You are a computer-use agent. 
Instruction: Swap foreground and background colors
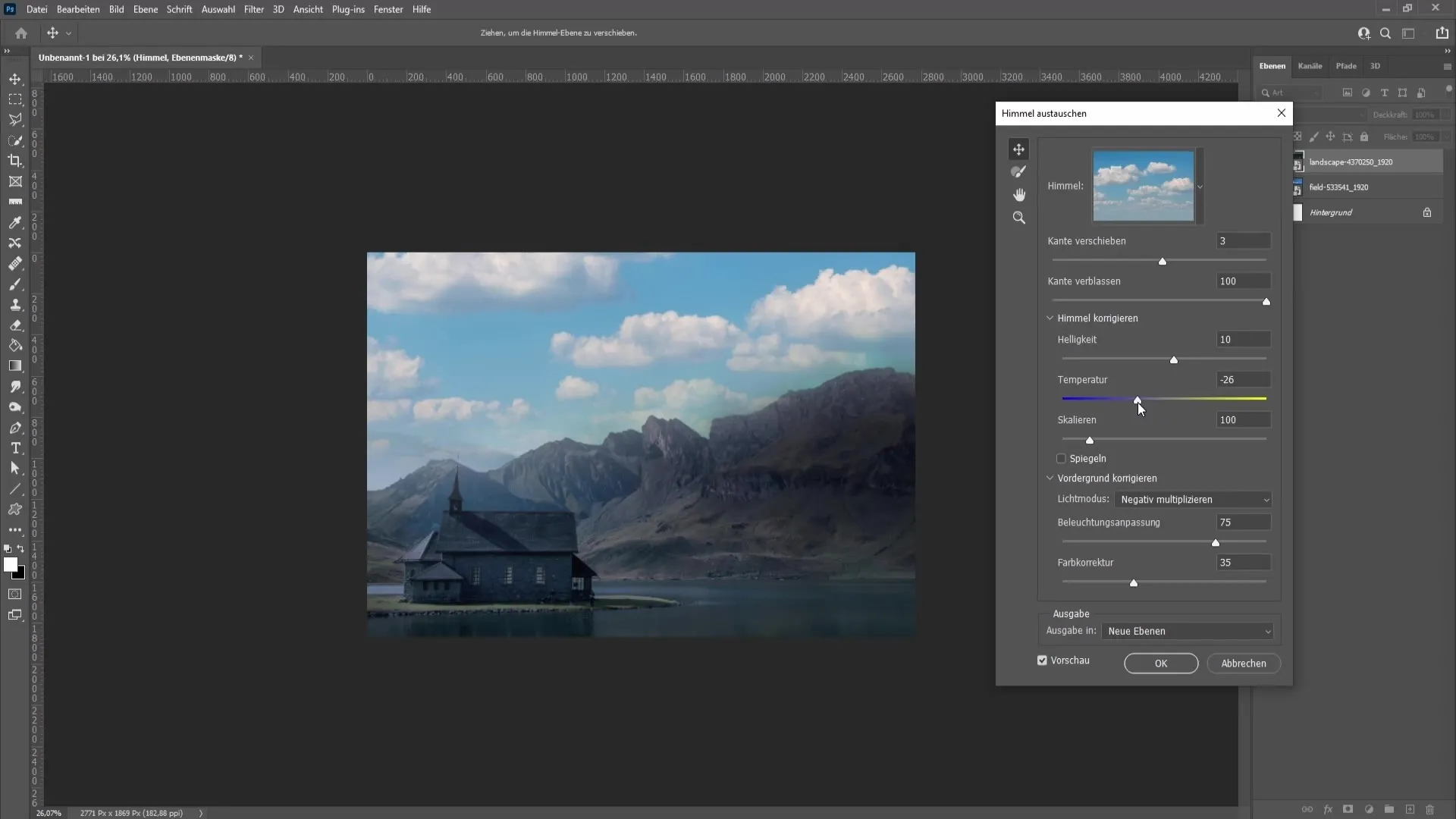(x=21, y=548)
